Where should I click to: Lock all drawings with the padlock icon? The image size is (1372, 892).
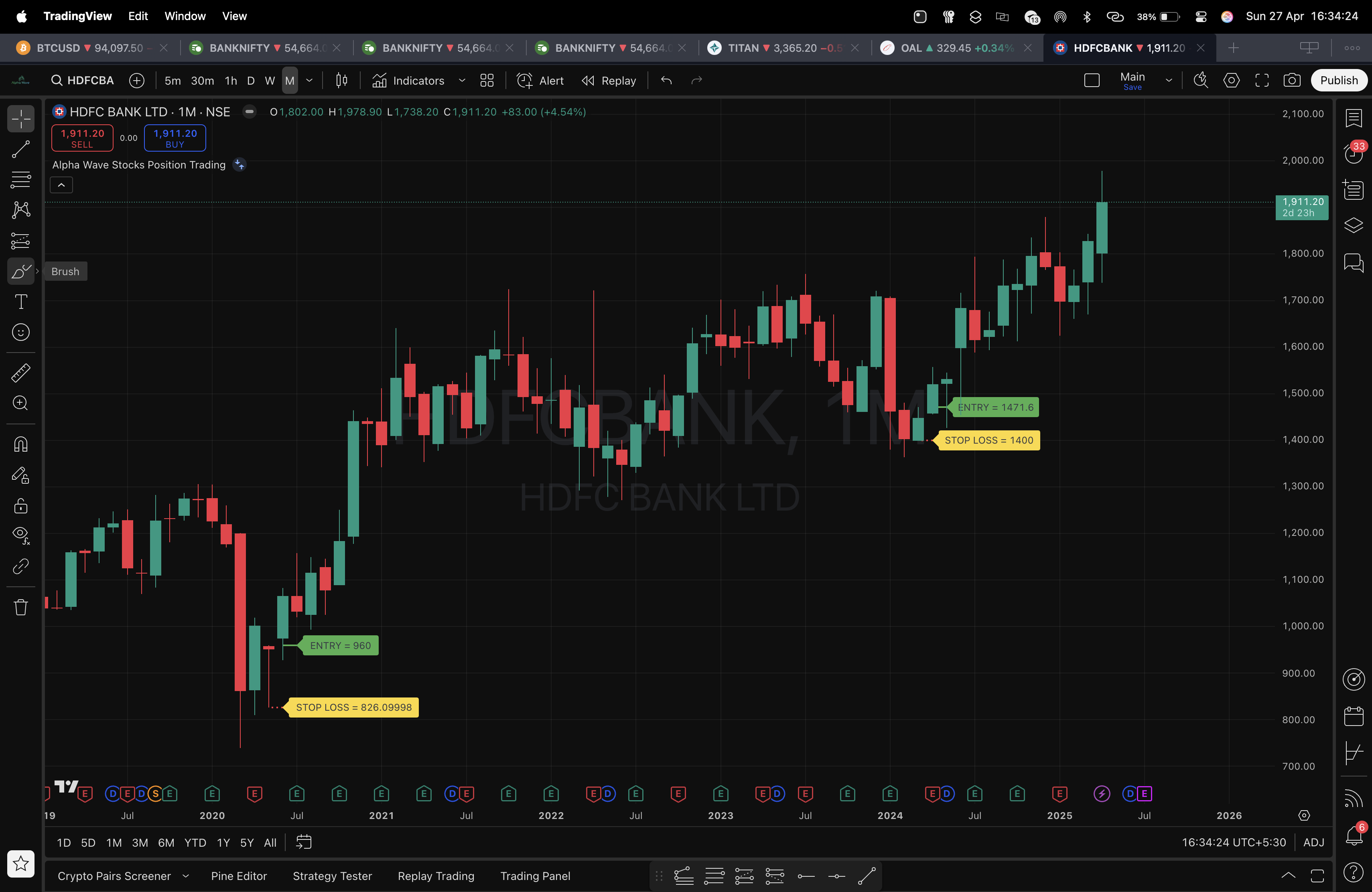click(x=21, y=506)
